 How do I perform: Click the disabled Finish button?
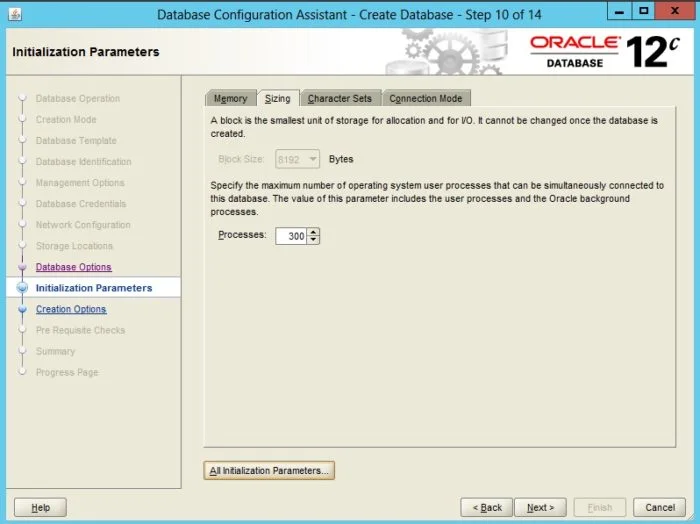click(600, 507)
